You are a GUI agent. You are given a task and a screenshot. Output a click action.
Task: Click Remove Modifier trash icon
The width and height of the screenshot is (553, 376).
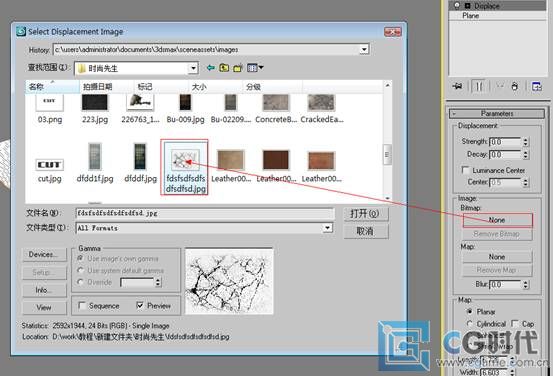point(515,86)
